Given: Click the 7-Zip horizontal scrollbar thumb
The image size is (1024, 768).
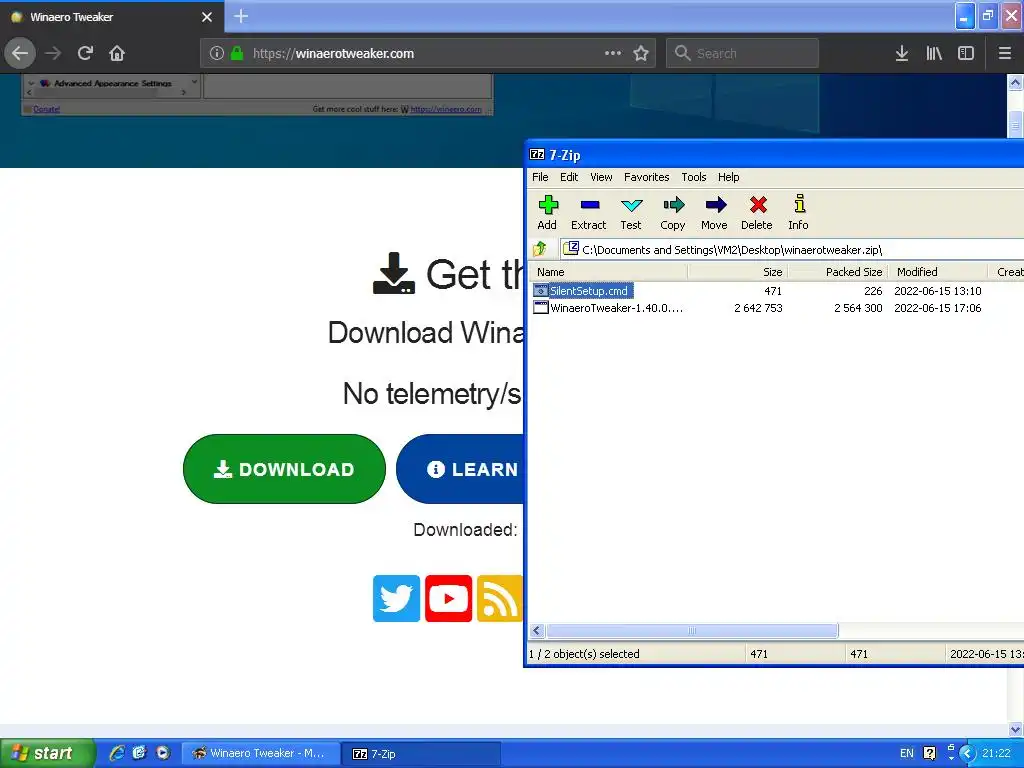Looking at the screenshot, I should tap(692, 630).
